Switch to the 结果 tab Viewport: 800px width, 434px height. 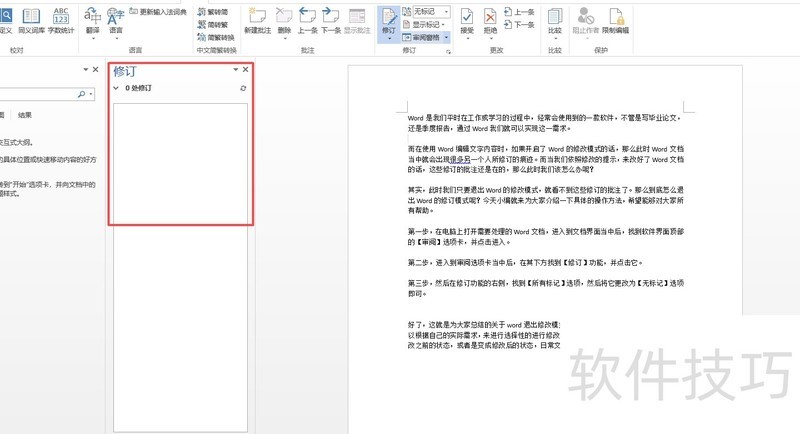pos(24,115)
